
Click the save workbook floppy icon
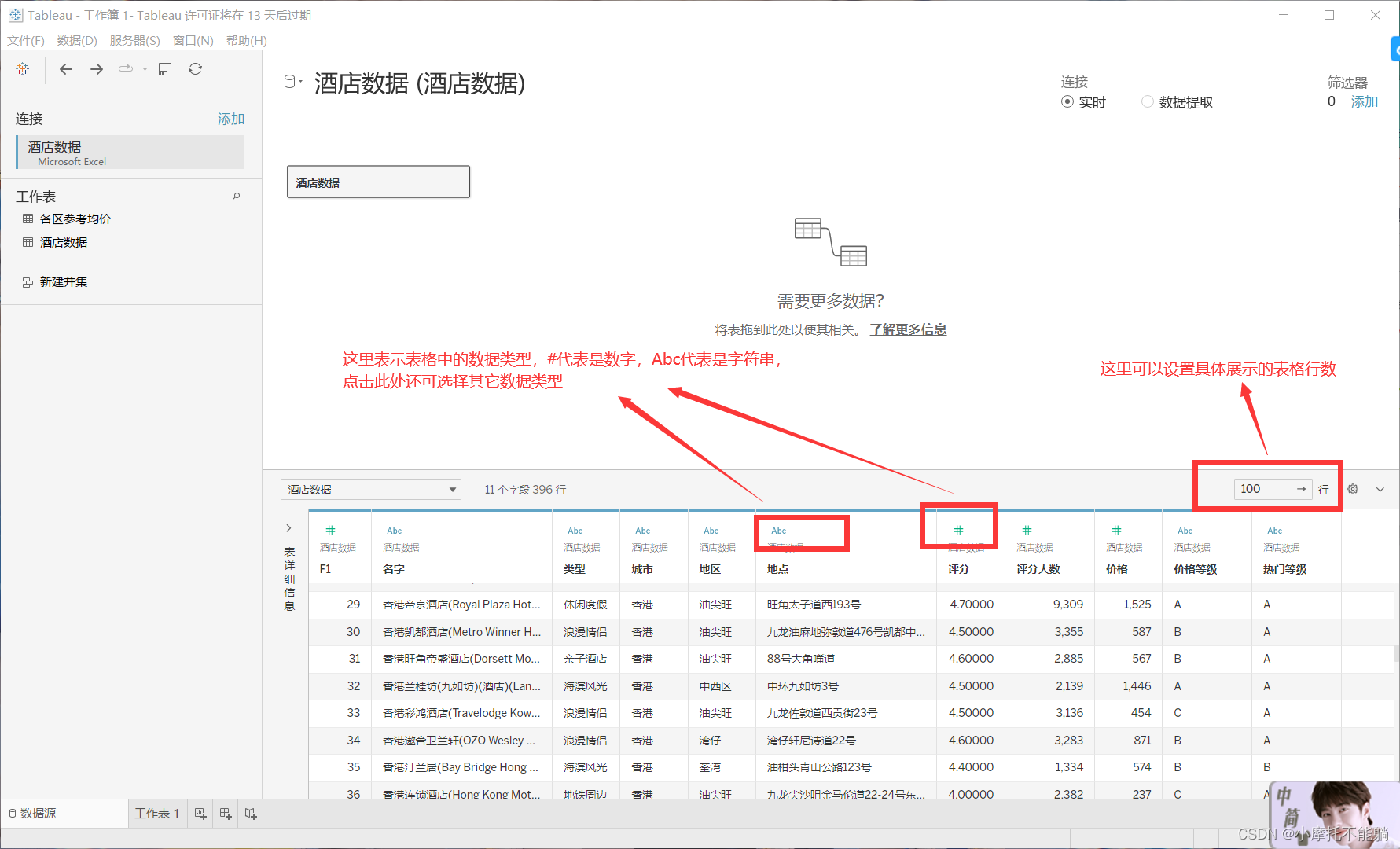click(x=165, y=69)
